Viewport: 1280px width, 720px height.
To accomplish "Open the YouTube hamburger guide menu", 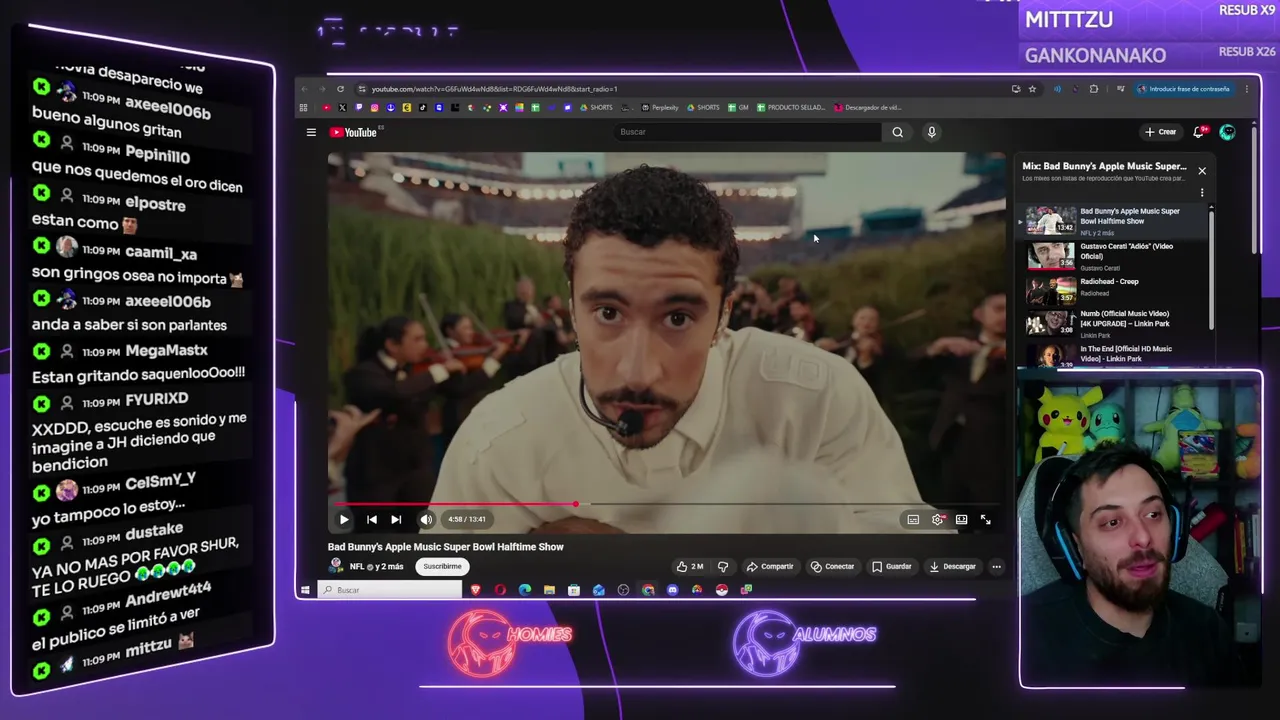I will pyautogui.click(x=311, y=132).
